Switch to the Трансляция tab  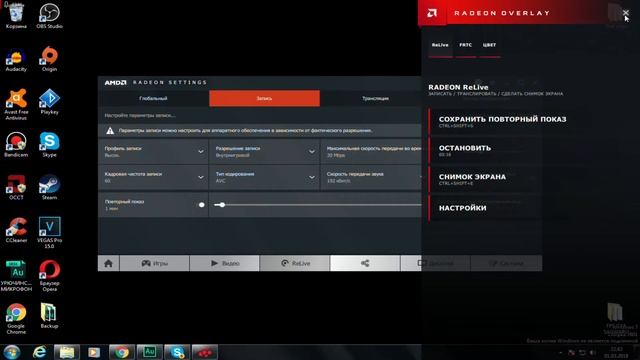point(376,98)
